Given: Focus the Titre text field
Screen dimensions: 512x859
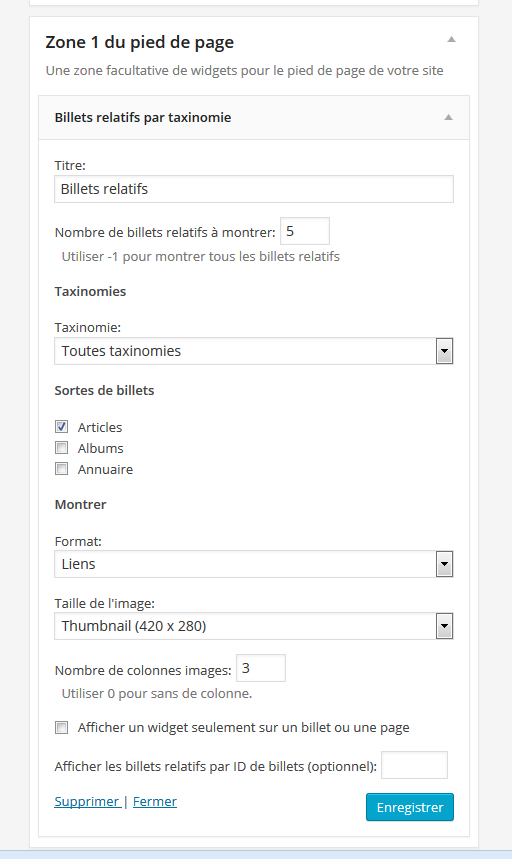Looking at the screenshot, I should pos(254,189).
